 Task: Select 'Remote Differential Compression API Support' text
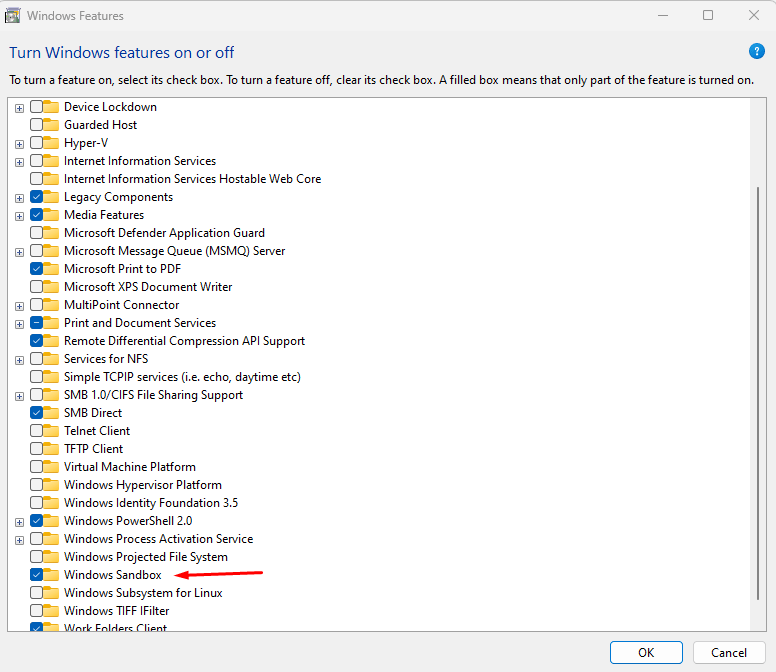pos(184,340)
